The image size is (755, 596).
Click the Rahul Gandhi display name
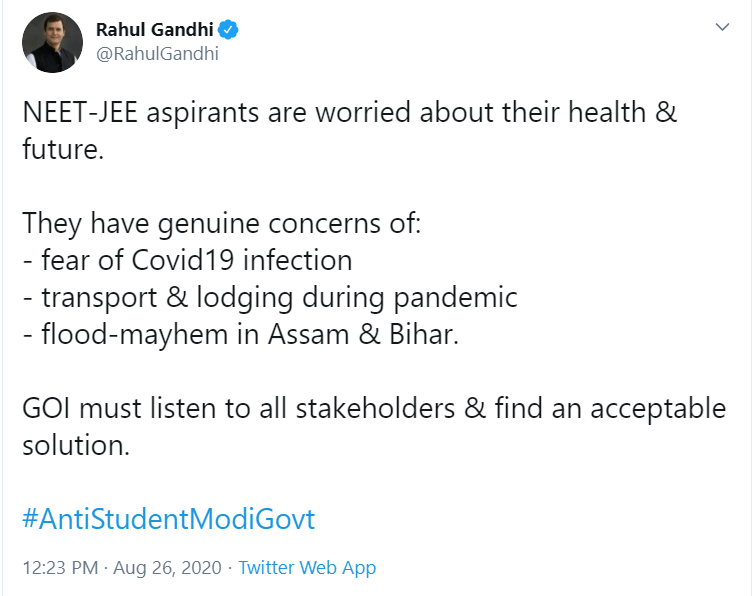point(156,30)
